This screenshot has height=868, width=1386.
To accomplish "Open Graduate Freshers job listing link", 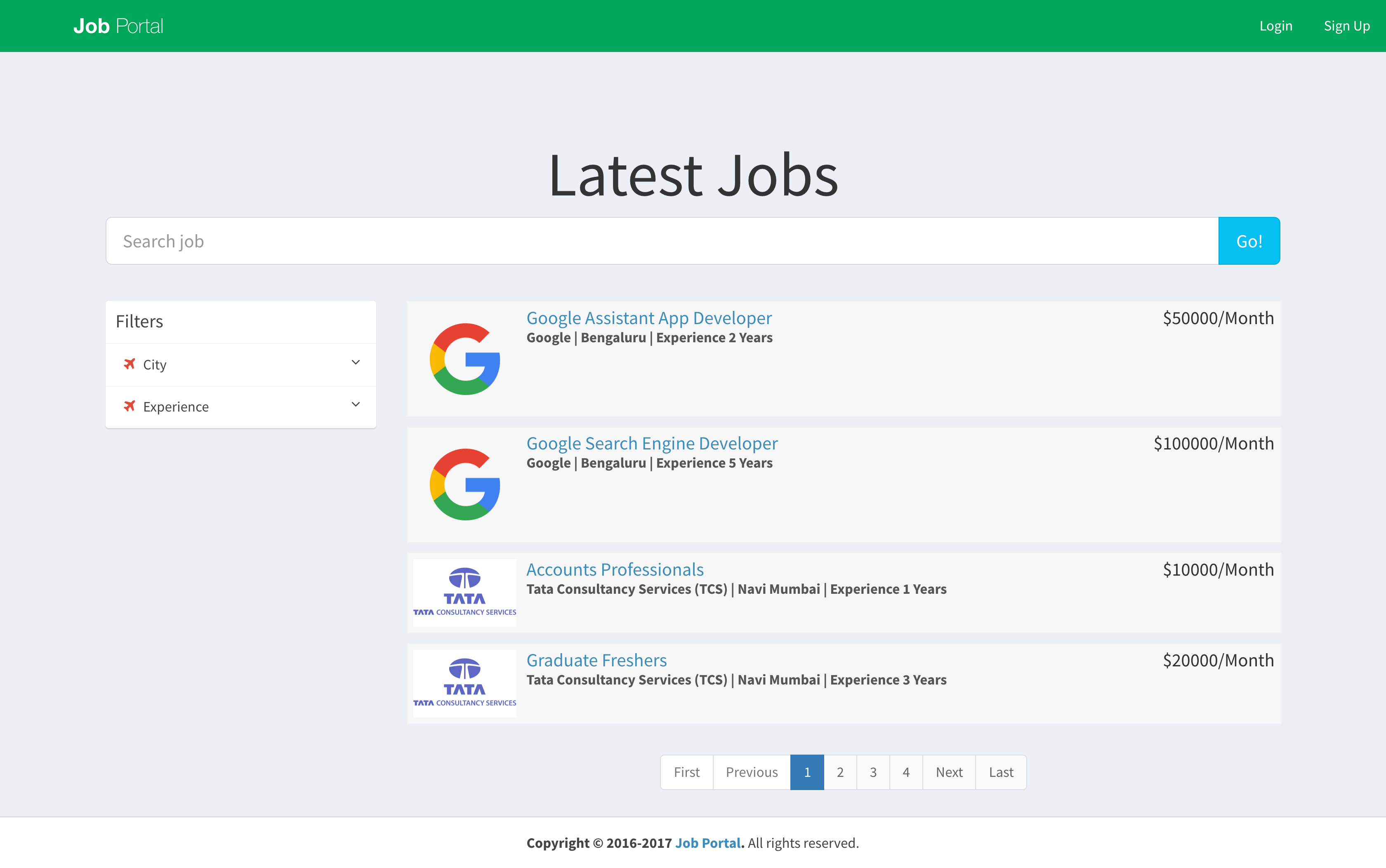I will 596,660.
